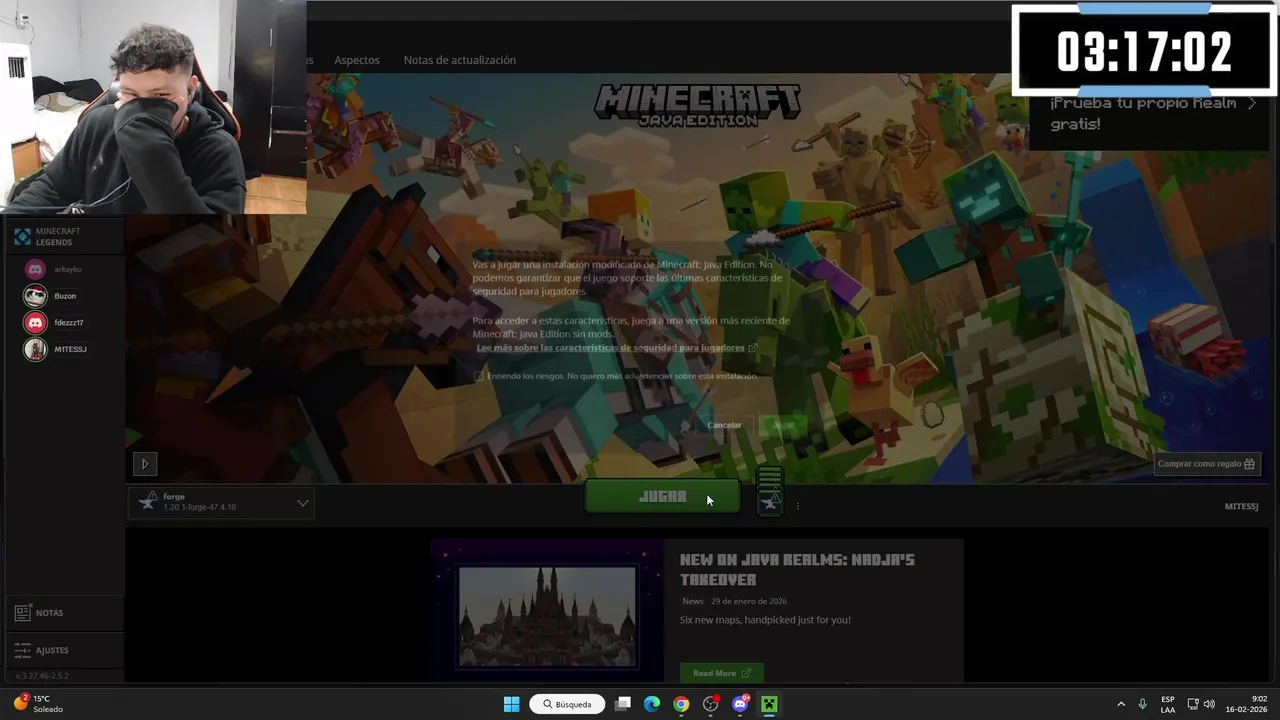Click 'New on Java Realms: Nadja's Takeover' headline
The image size is (1280, 720).
(797, 569)
